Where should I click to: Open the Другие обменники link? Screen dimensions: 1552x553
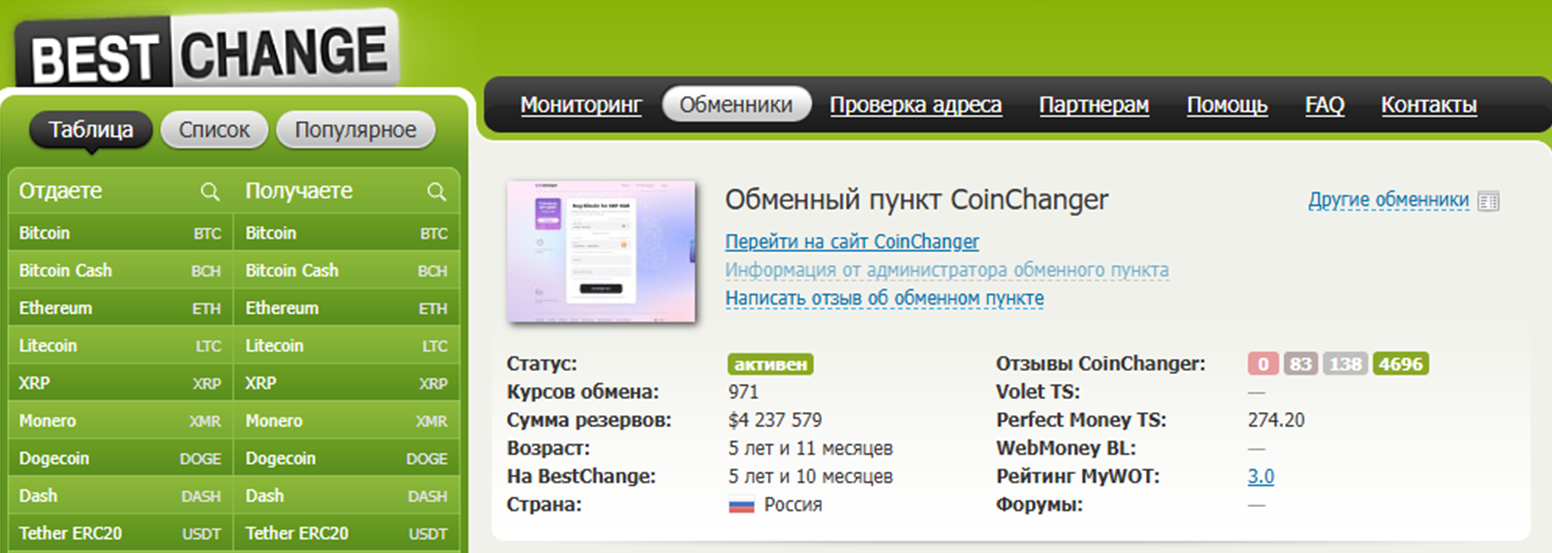1388,201
